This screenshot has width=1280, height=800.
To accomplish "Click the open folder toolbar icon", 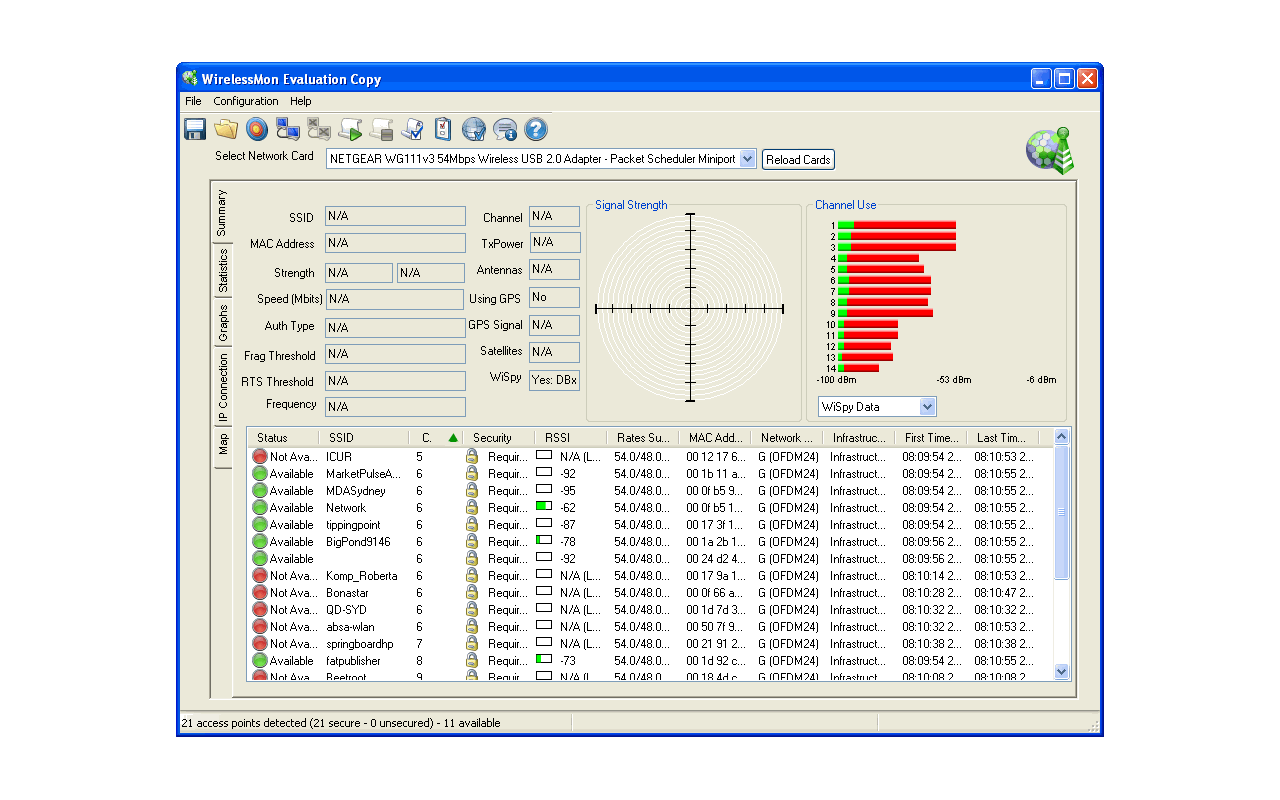I will click(x=226, y=129).
